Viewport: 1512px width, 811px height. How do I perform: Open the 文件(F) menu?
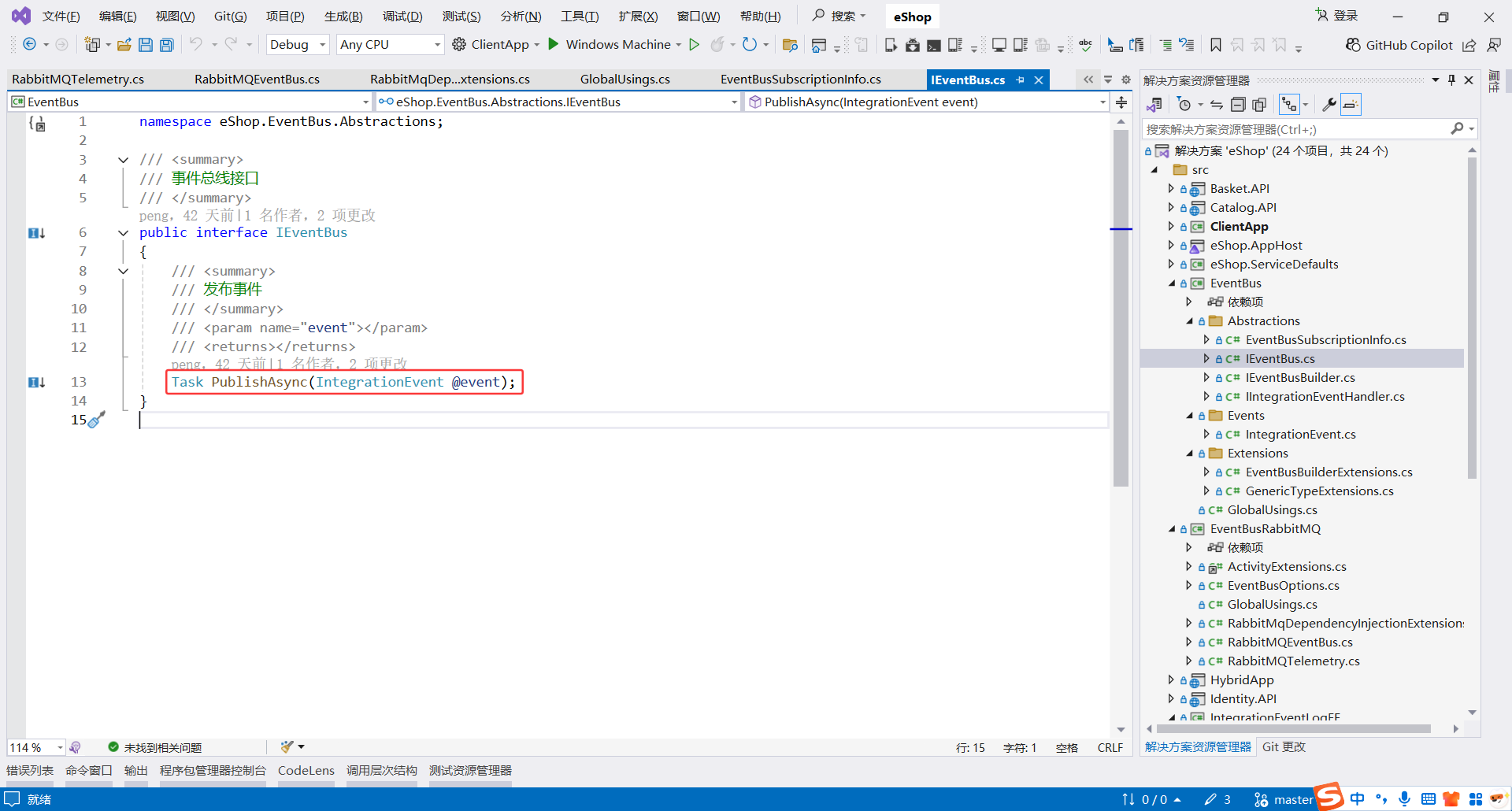(61, 17)
